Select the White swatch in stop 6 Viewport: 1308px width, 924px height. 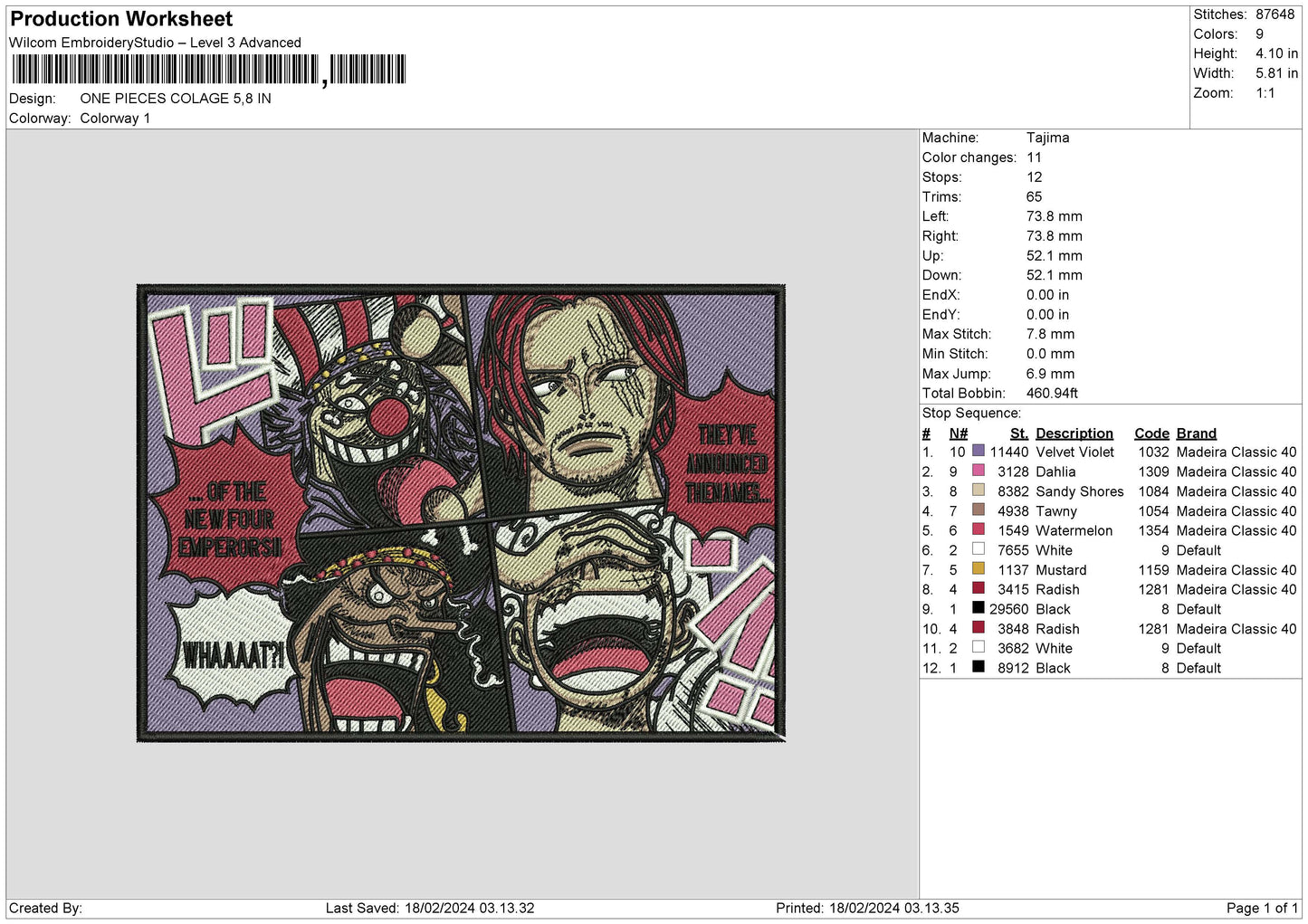[978, 549]
